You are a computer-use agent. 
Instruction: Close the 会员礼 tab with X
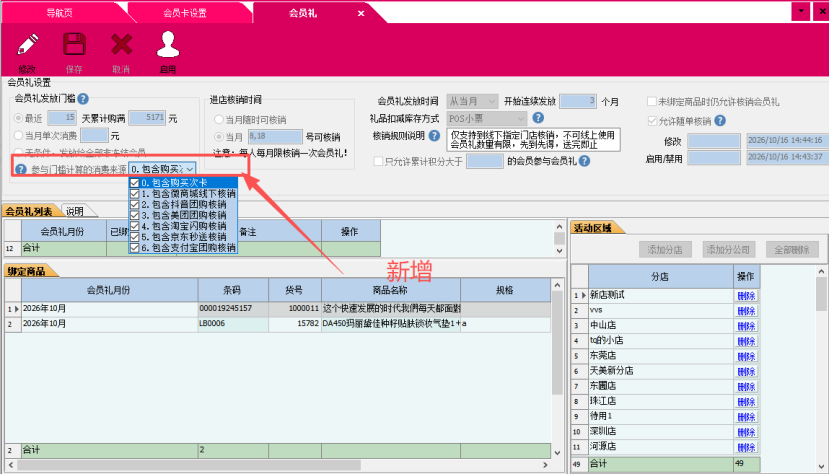[361, 13]
